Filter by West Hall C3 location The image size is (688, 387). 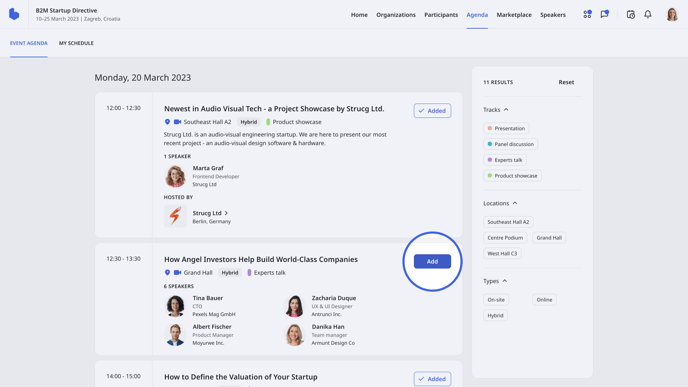(x=502, y=254)
